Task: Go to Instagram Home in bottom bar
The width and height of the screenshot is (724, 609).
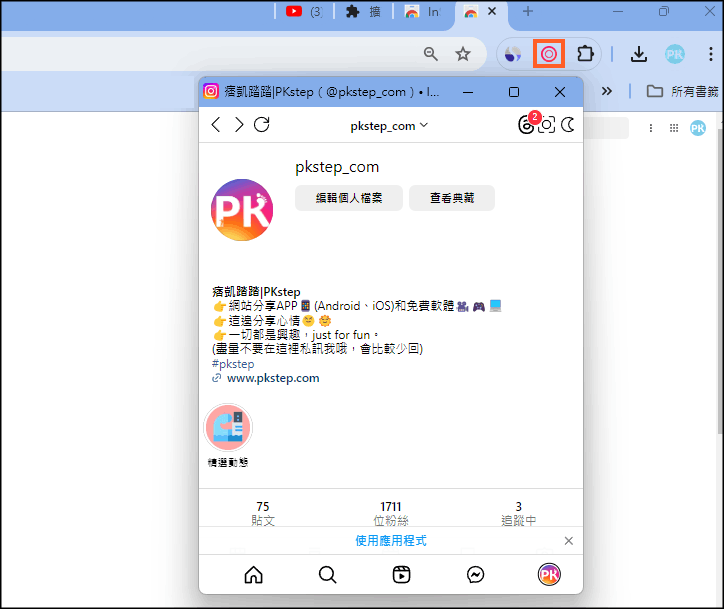Action: coord(253,575)
